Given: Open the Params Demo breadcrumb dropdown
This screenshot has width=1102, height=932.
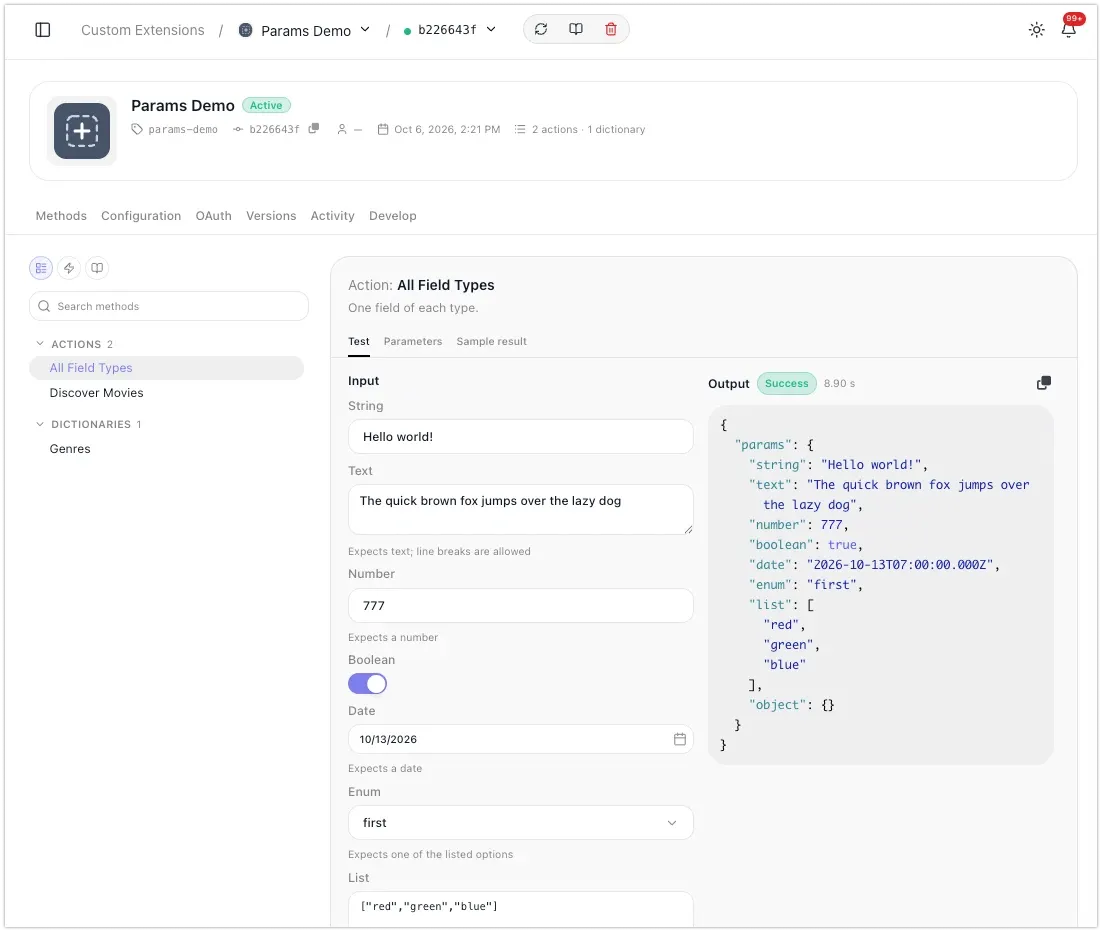Looking at the screenshot, I should [305, 30].
